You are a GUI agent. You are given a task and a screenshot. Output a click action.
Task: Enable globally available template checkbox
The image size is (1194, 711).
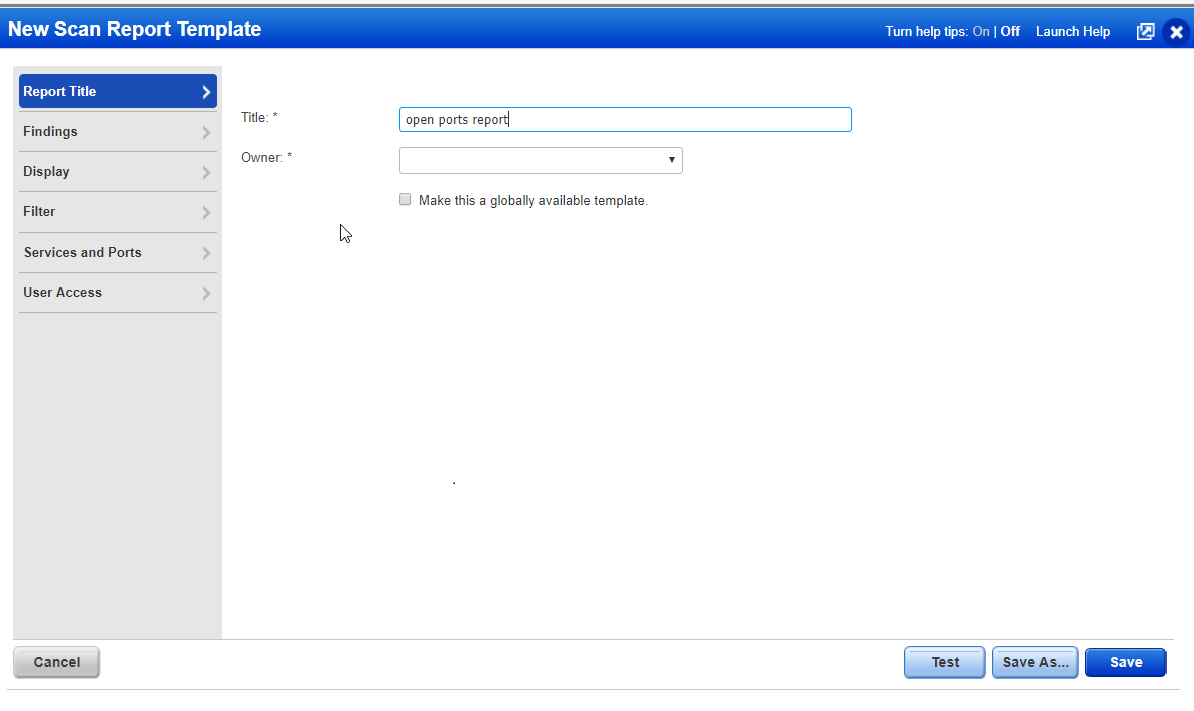(405, 199)
